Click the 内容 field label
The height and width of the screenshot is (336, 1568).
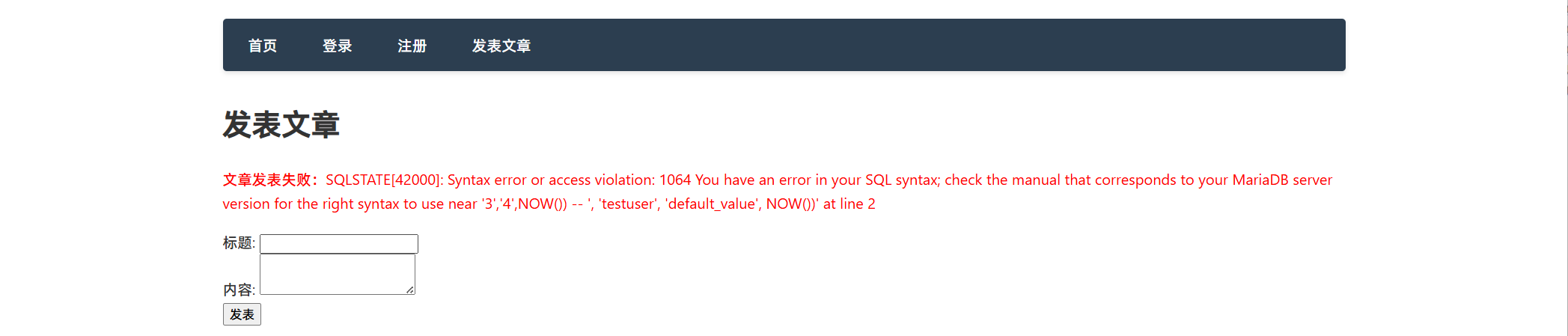(x=239, y=290)
